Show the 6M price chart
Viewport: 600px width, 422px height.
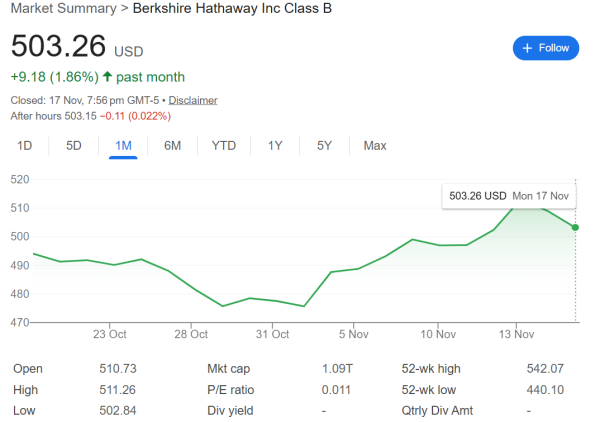(x=172, y=146)
